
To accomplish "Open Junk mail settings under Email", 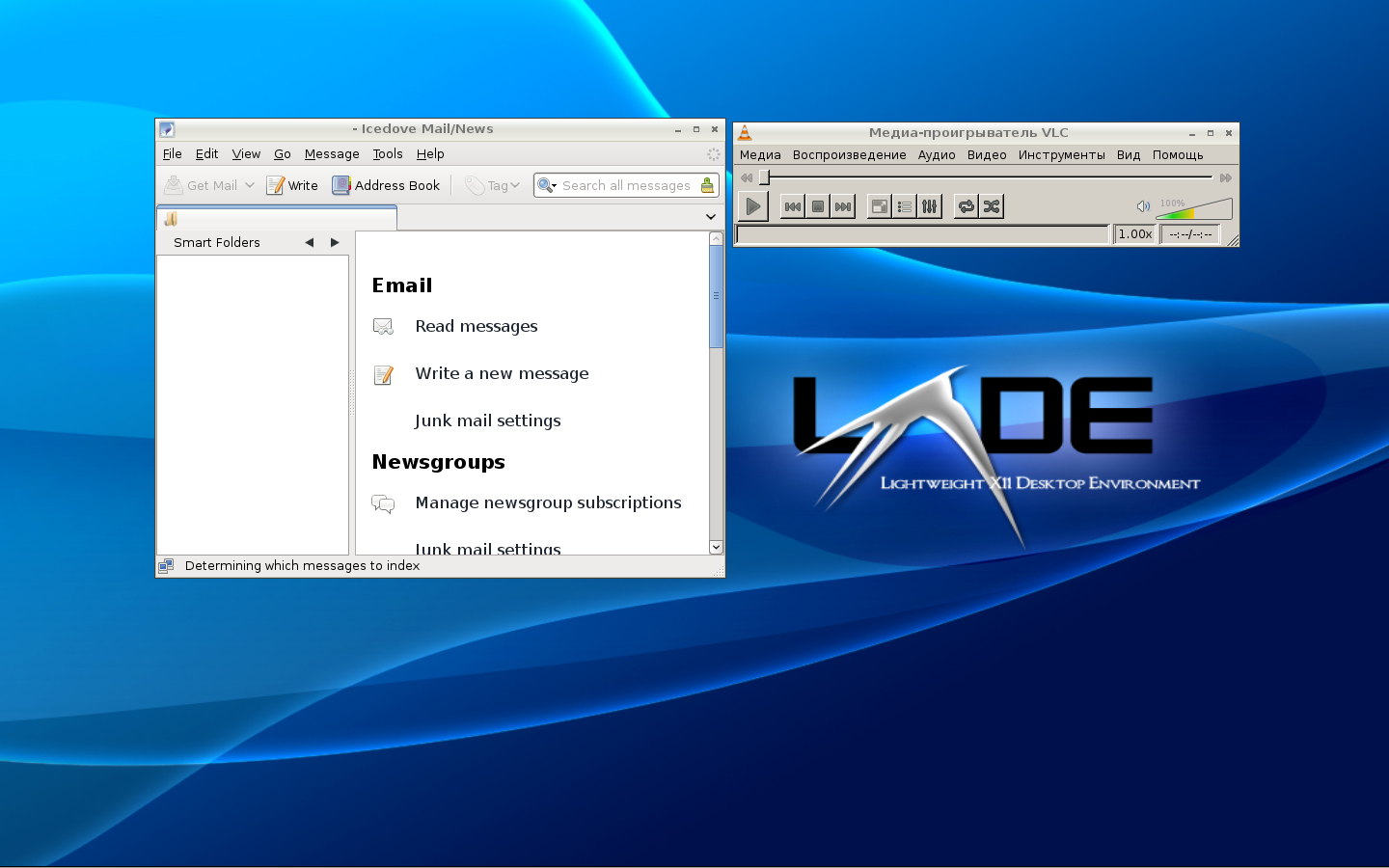I will tap(487, 420).
